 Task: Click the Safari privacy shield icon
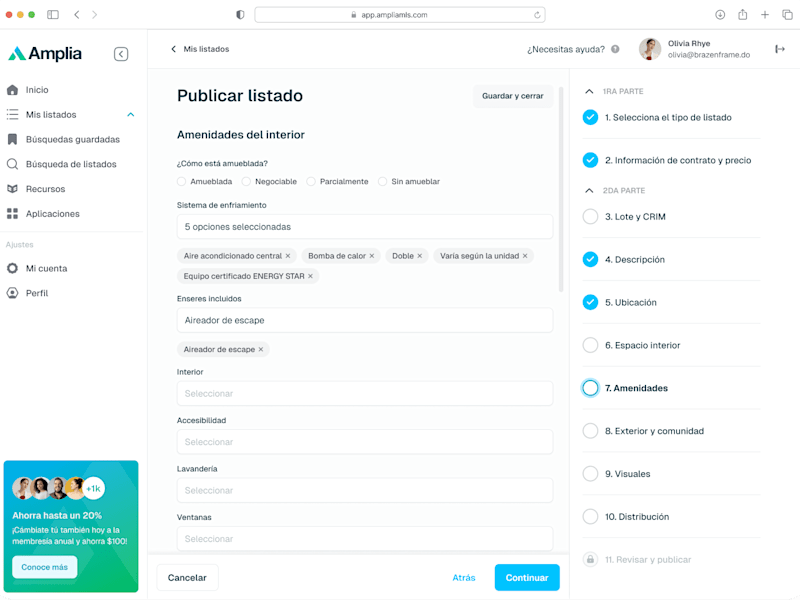point(240,15)
